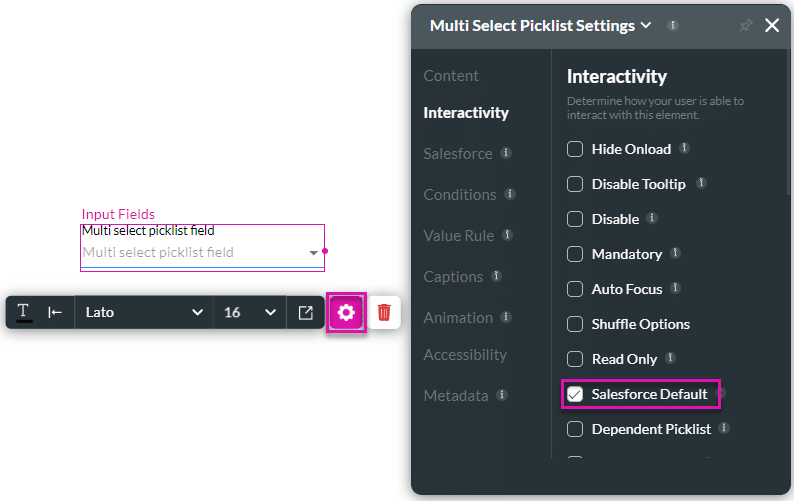Open the Lato font dropdown
The width and height of the screenshot is (794, 501).
[x=144, y=313]
